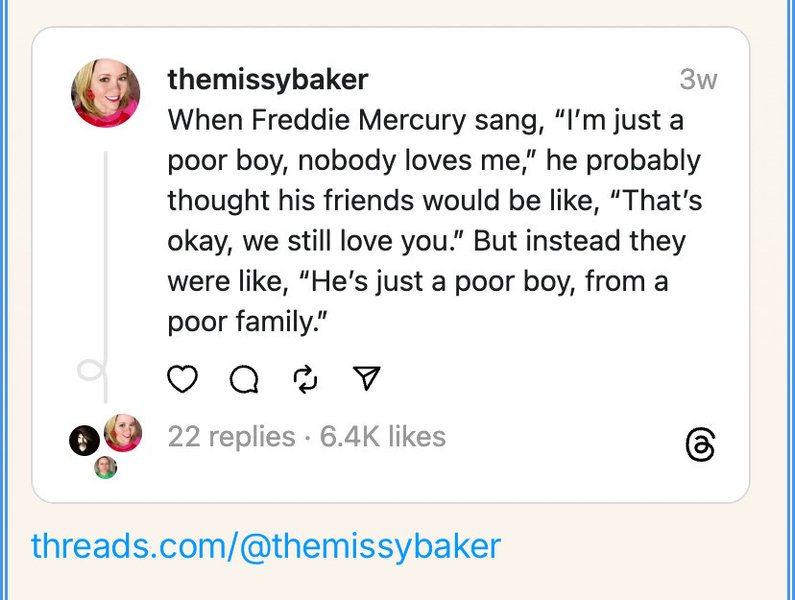The image size is (795, 600).
Task: Click the blonde replier avatar beside reply count
Action: [123, 432]
